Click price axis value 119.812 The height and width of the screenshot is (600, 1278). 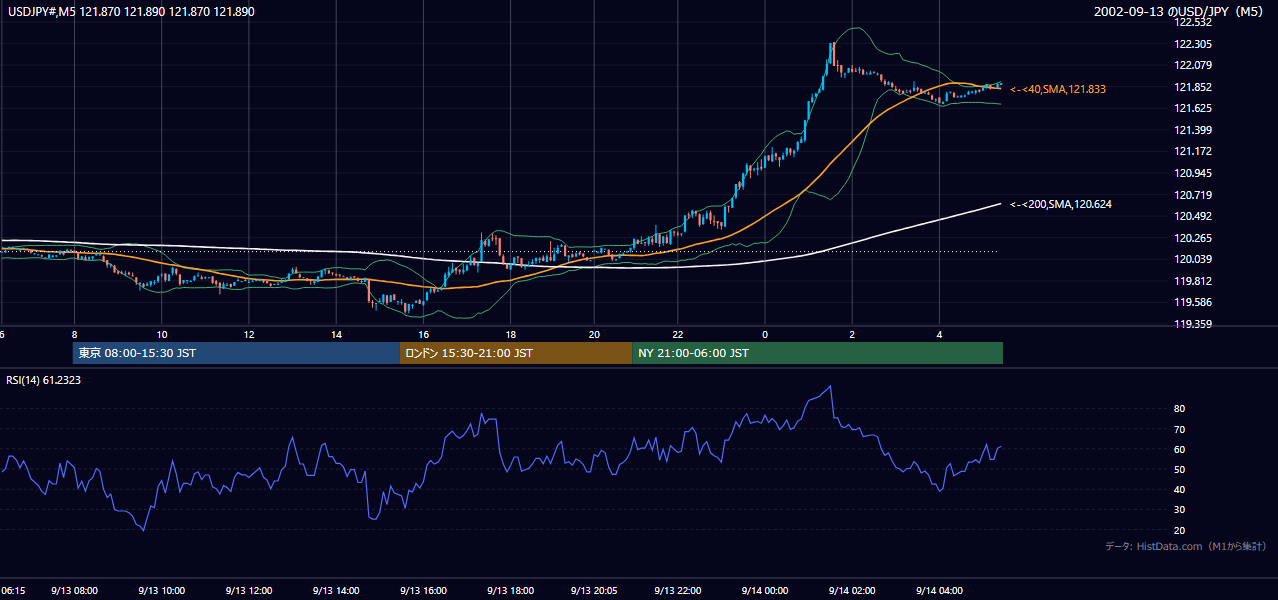click(1194, 281)
